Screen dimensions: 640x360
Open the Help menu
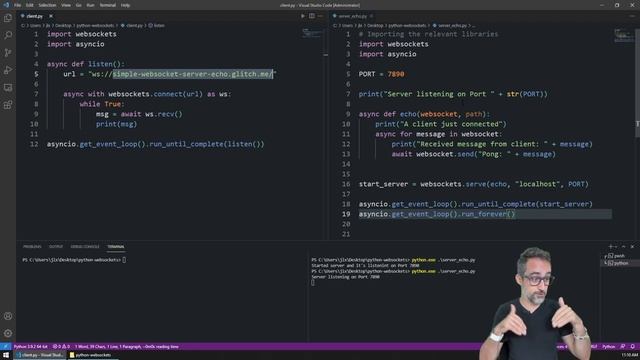coord(125,5)
